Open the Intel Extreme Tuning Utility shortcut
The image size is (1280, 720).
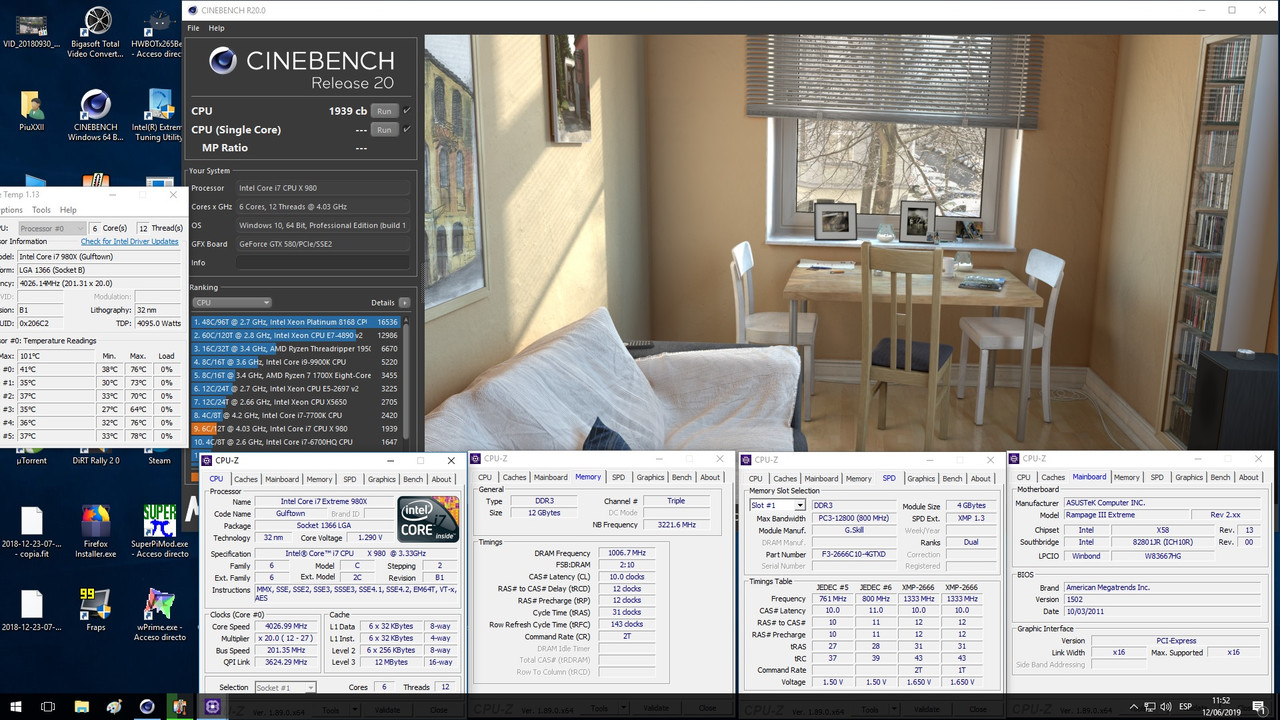tap(159, 114)
